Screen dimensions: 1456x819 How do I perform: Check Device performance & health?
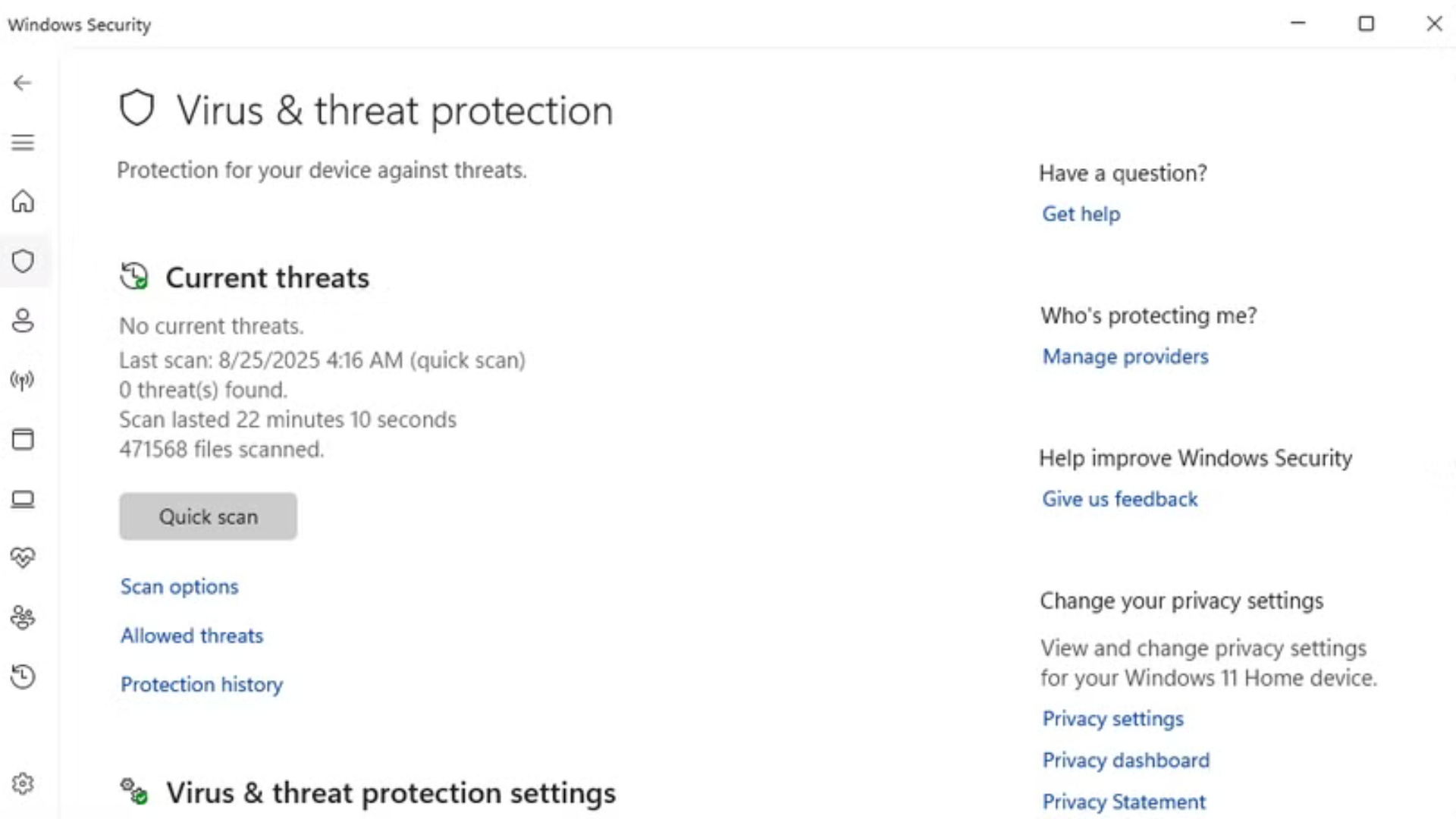coord(24,557)
